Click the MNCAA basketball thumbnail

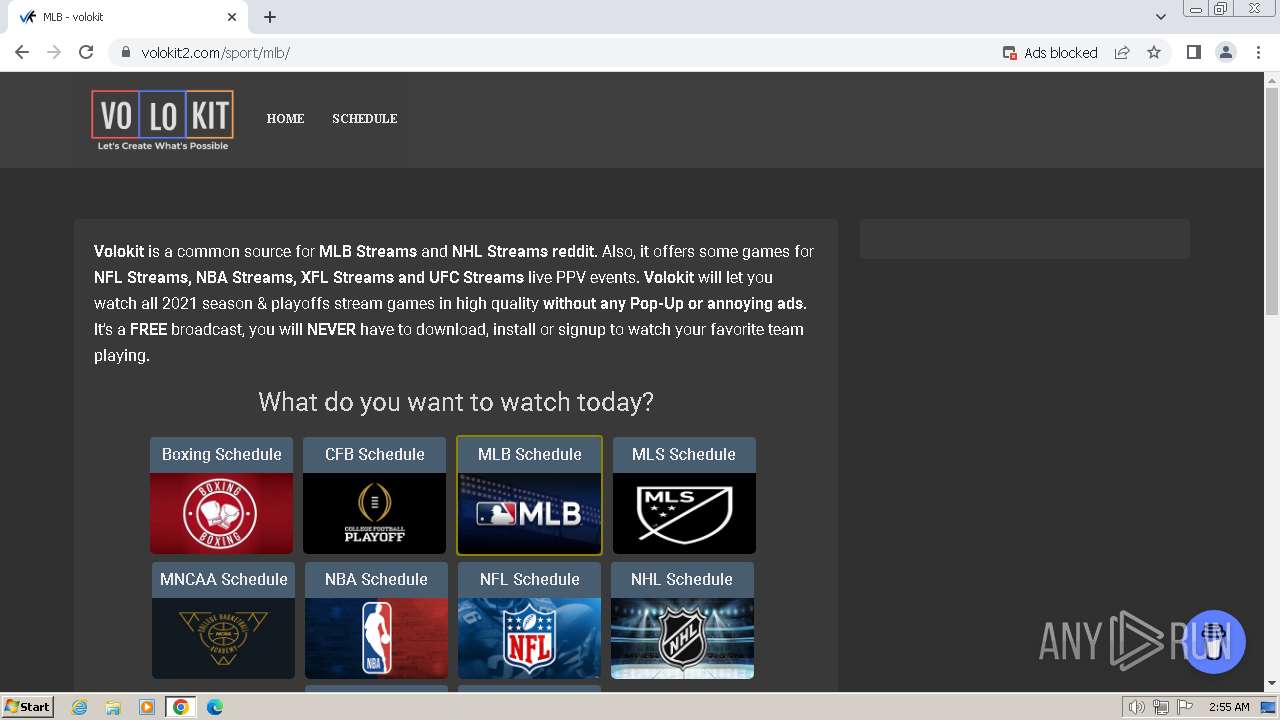click(x=223, y=638)
